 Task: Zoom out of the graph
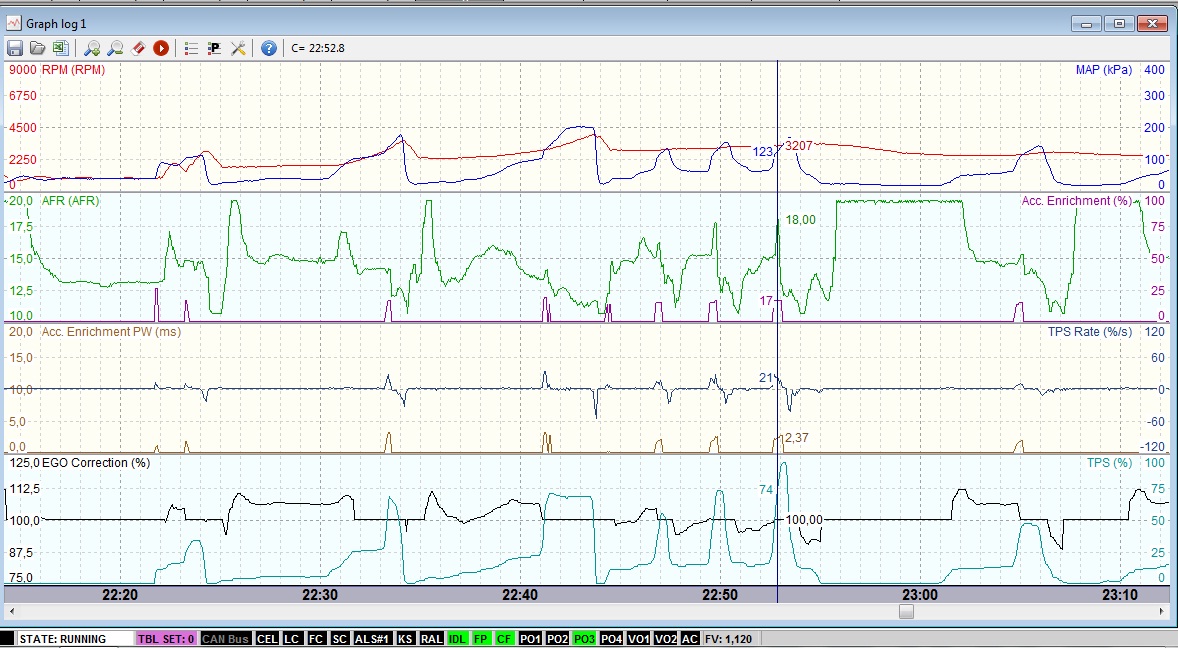[x=115, y=48]
